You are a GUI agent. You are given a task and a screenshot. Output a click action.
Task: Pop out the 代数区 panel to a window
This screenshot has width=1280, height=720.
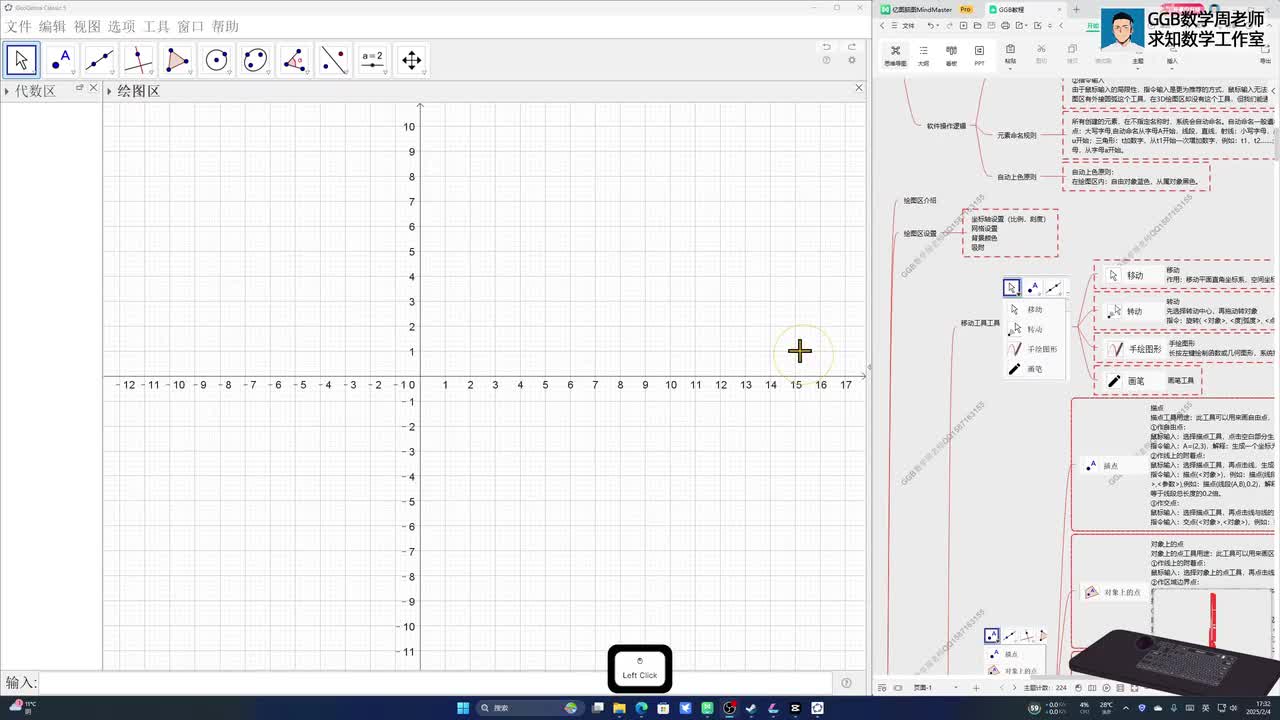(80, 88)
